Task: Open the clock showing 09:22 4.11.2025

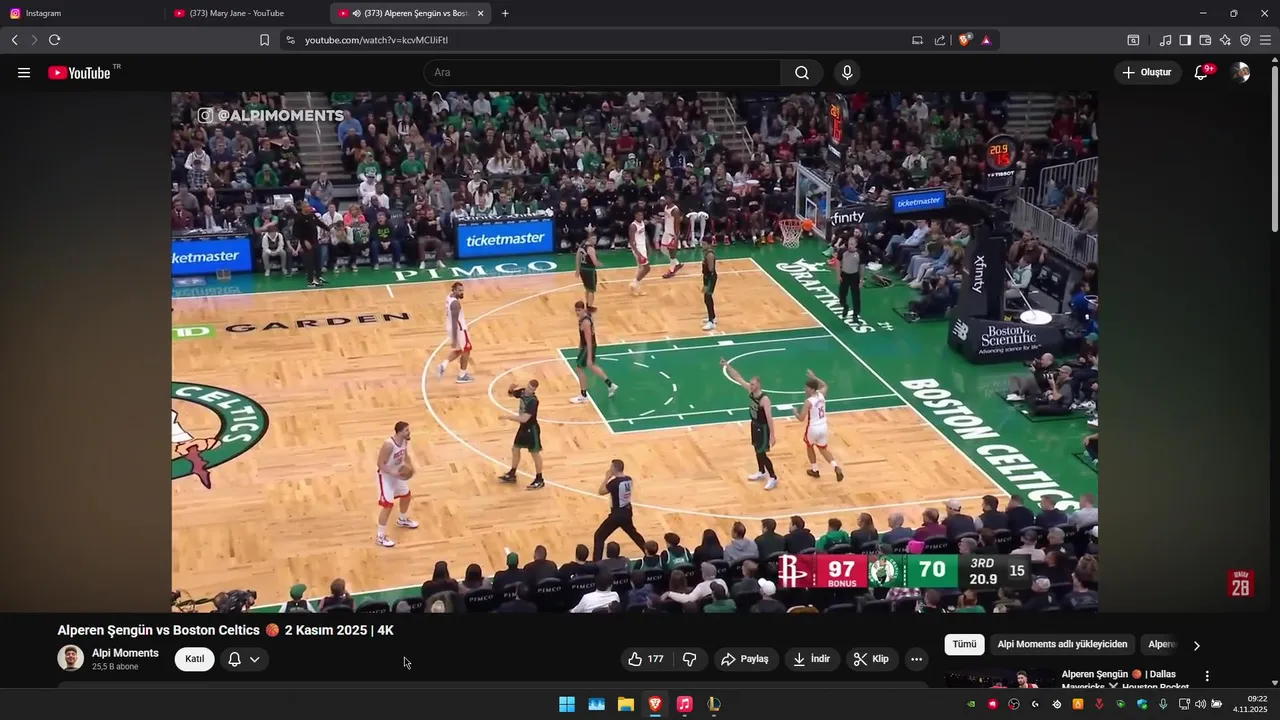Action: pyautogui.click(x=1250, y=704)
